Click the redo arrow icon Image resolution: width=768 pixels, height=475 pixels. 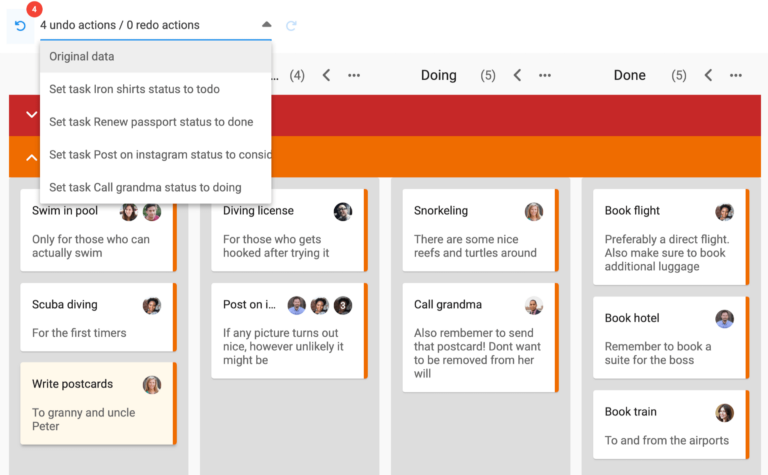tap(291, 25)
